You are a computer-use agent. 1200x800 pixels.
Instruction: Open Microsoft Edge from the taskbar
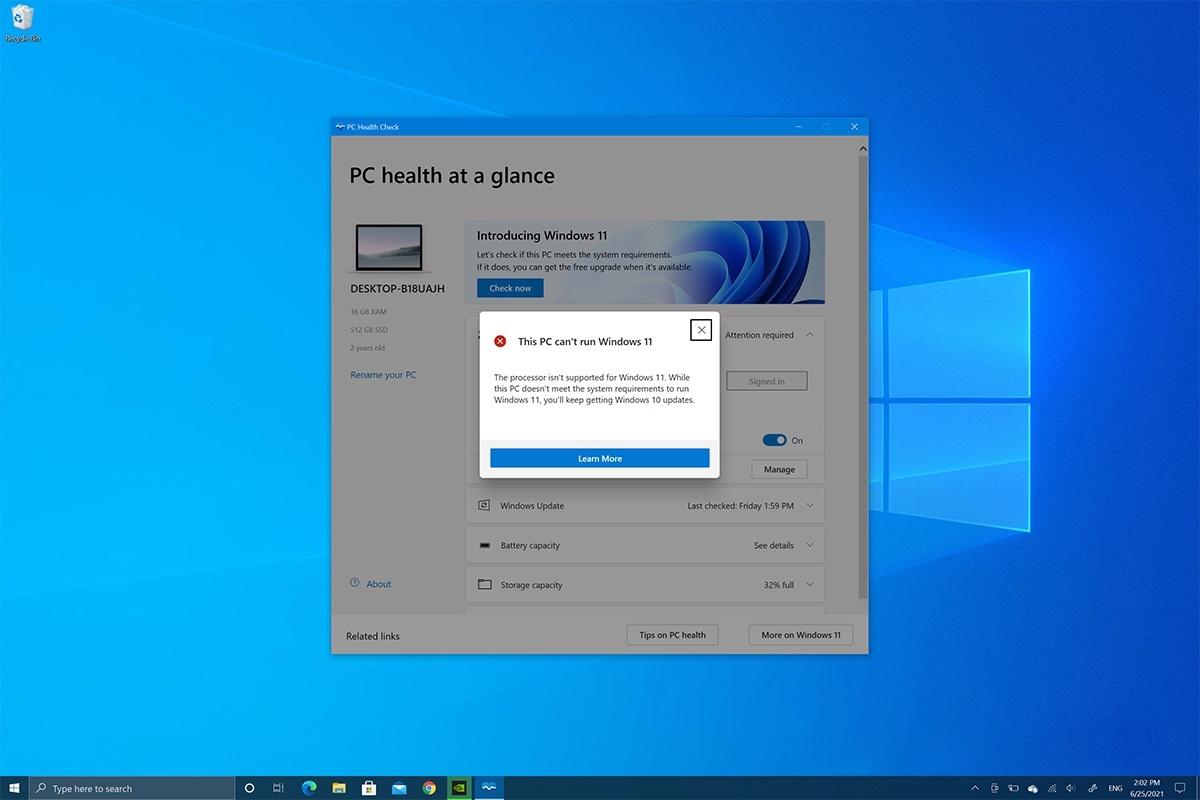tap(308, 788)
